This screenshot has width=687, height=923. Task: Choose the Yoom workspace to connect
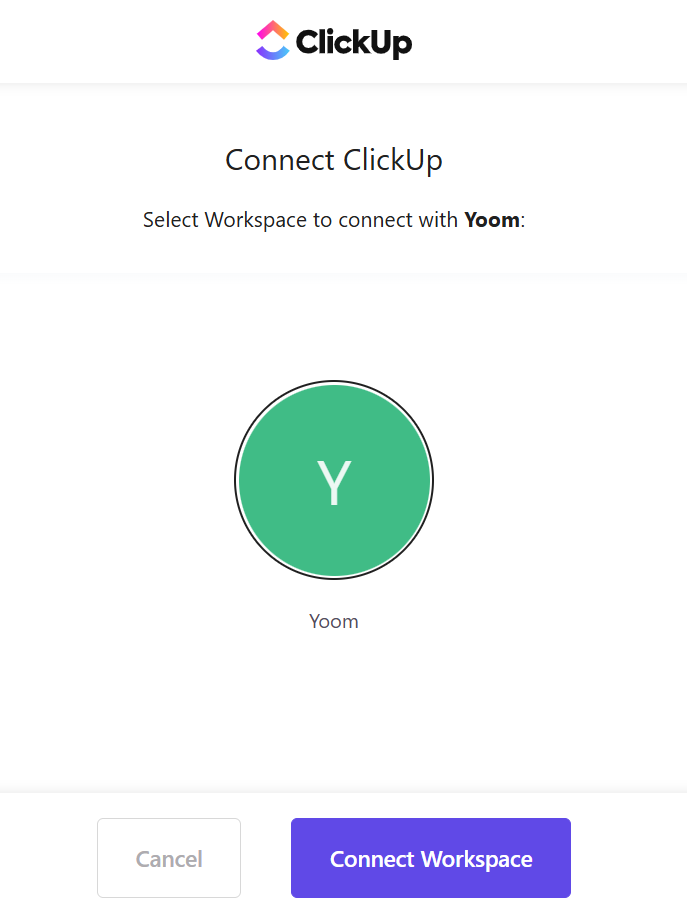(x=334, y=480)
